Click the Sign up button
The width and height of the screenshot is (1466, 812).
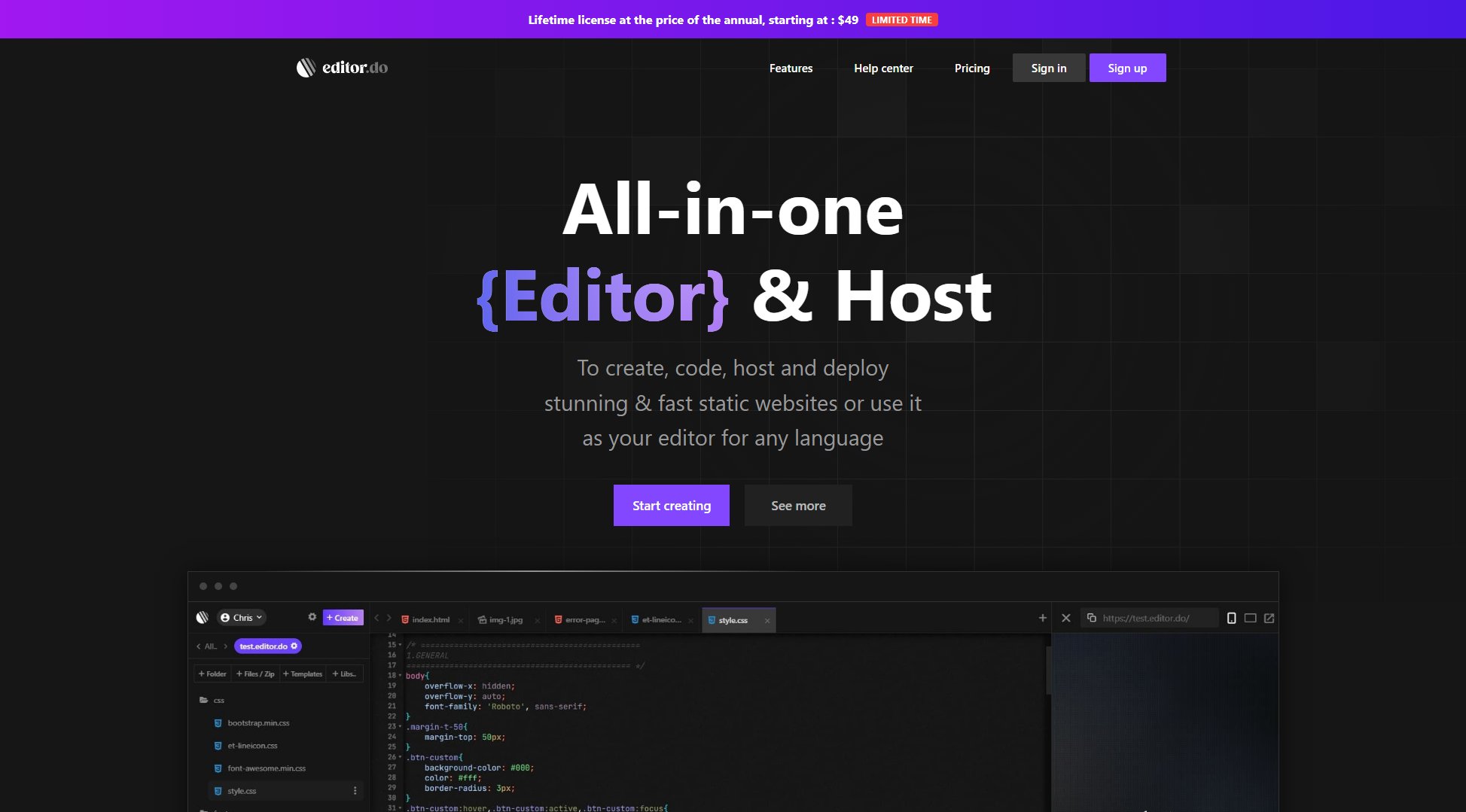pyautogui.click(x=1126, y=68)
